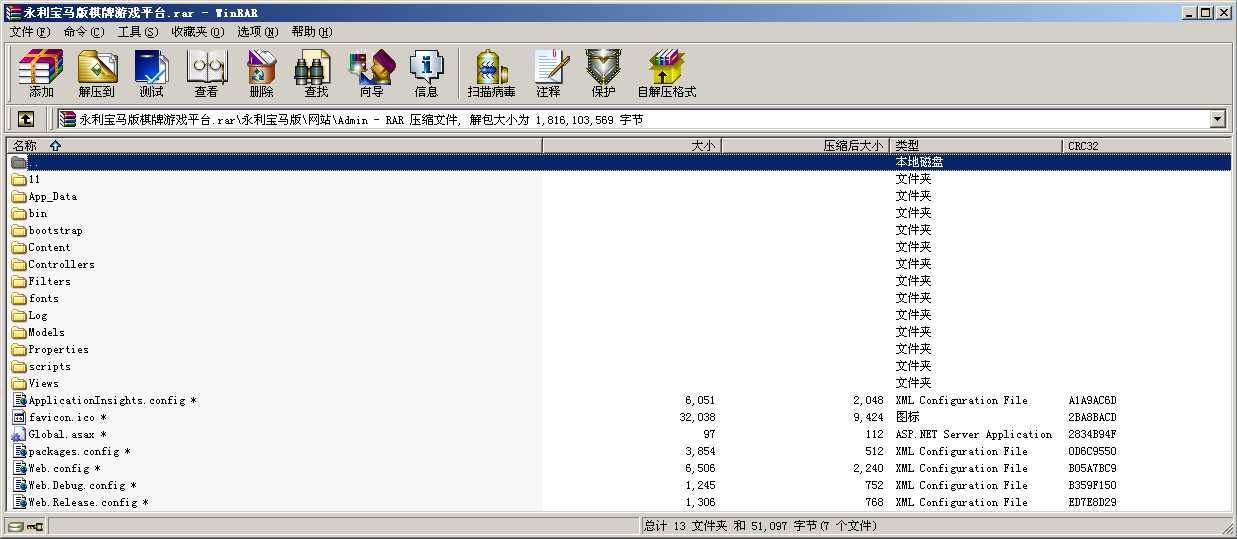Click CRC32 value ED7E8D29
The width and height of the screenshot is (1237, 539).
tap(1092, 502)
